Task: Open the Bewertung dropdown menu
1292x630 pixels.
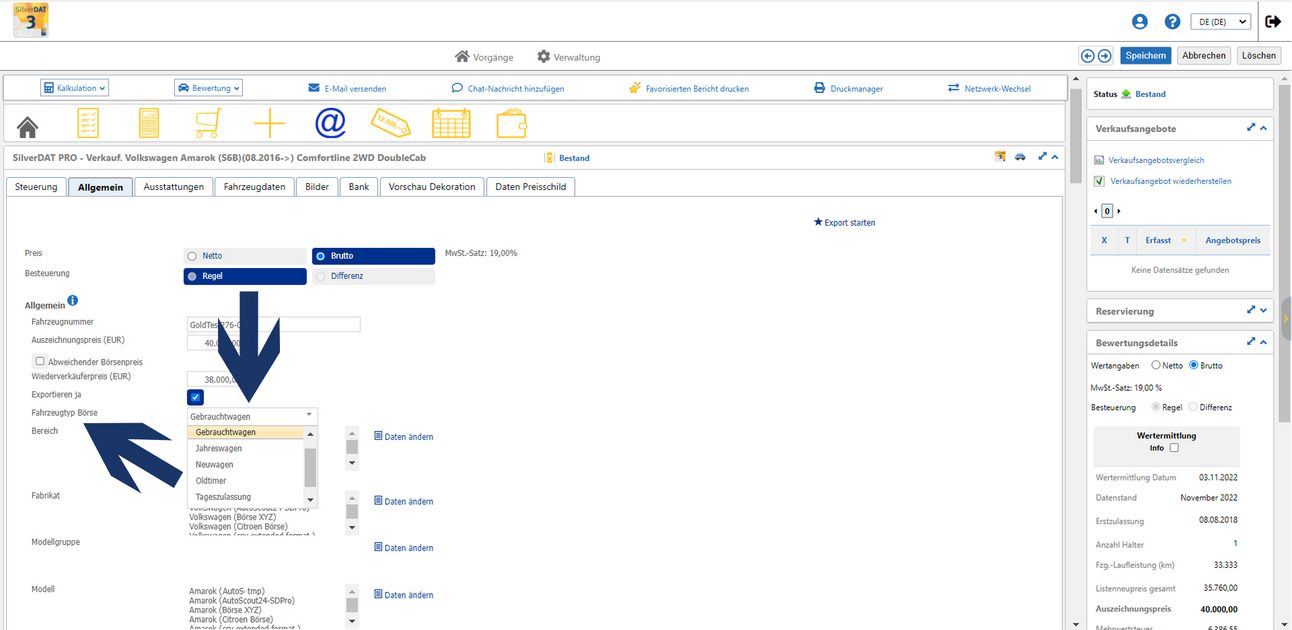Action: coord(208,88)
